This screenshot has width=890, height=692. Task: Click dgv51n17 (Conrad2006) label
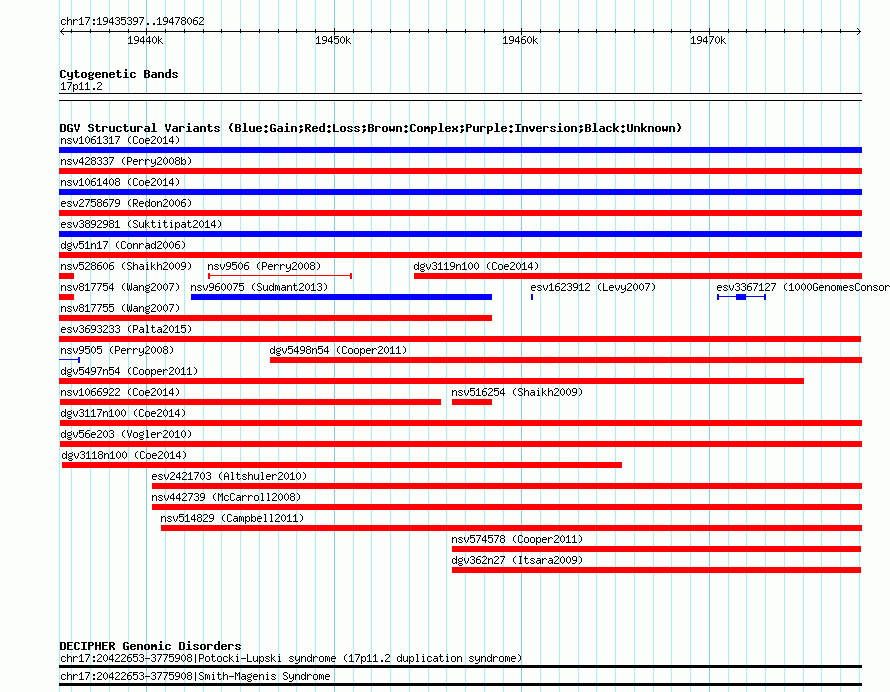(x=123, y=245)
